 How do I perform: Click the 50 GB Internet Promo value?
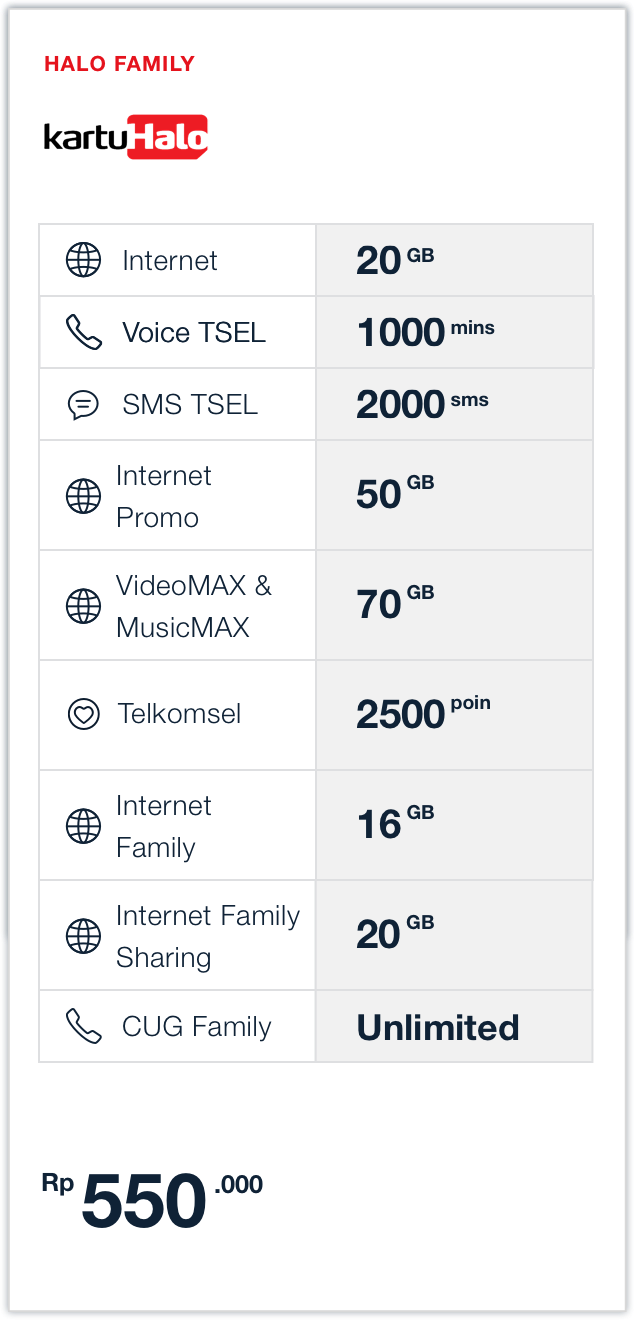[x=395, y=494]
